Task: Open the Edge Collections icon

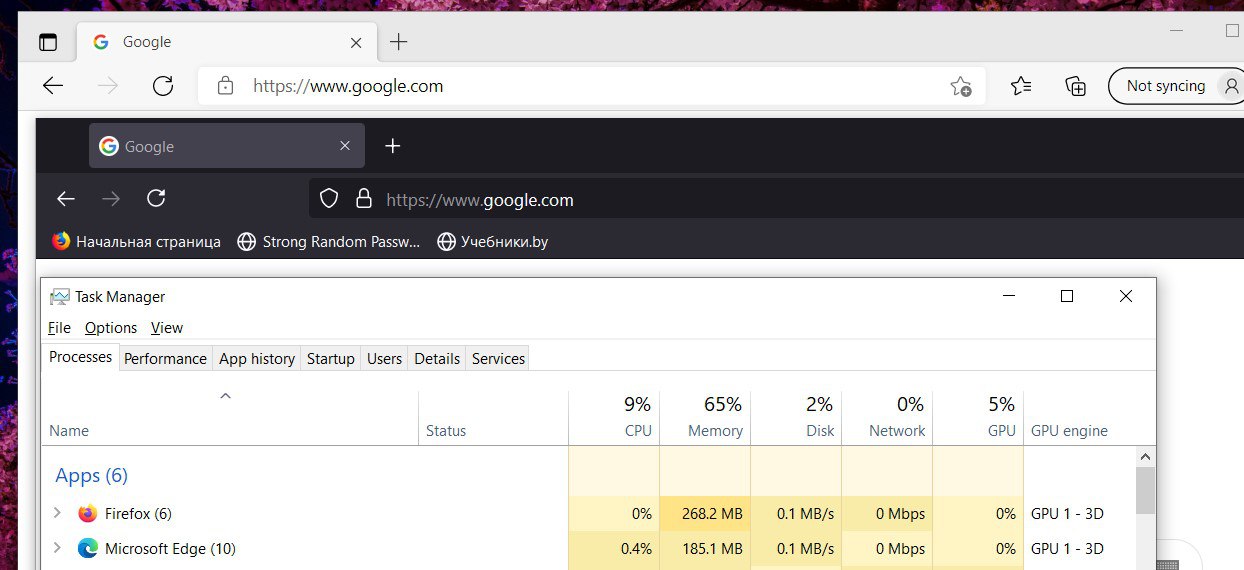Action: coord(1076,86)
